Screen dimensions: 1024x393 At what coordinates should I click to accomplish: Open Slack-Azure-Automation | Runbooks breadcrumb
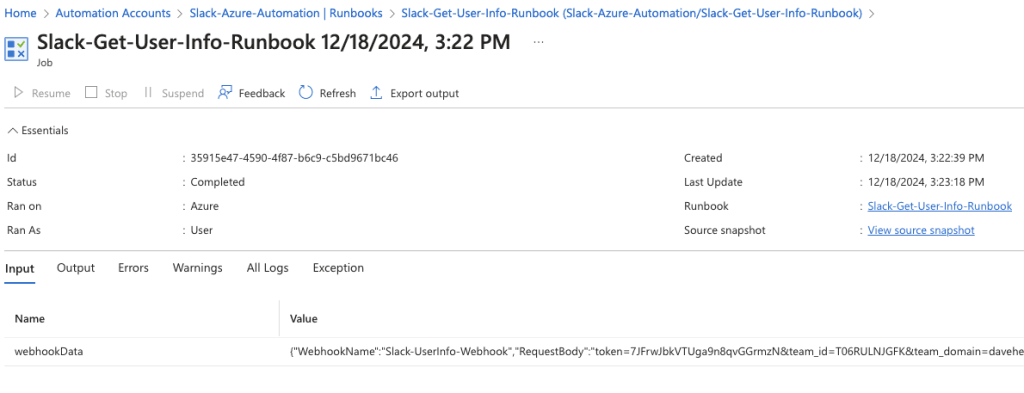[x=286, y=13]
